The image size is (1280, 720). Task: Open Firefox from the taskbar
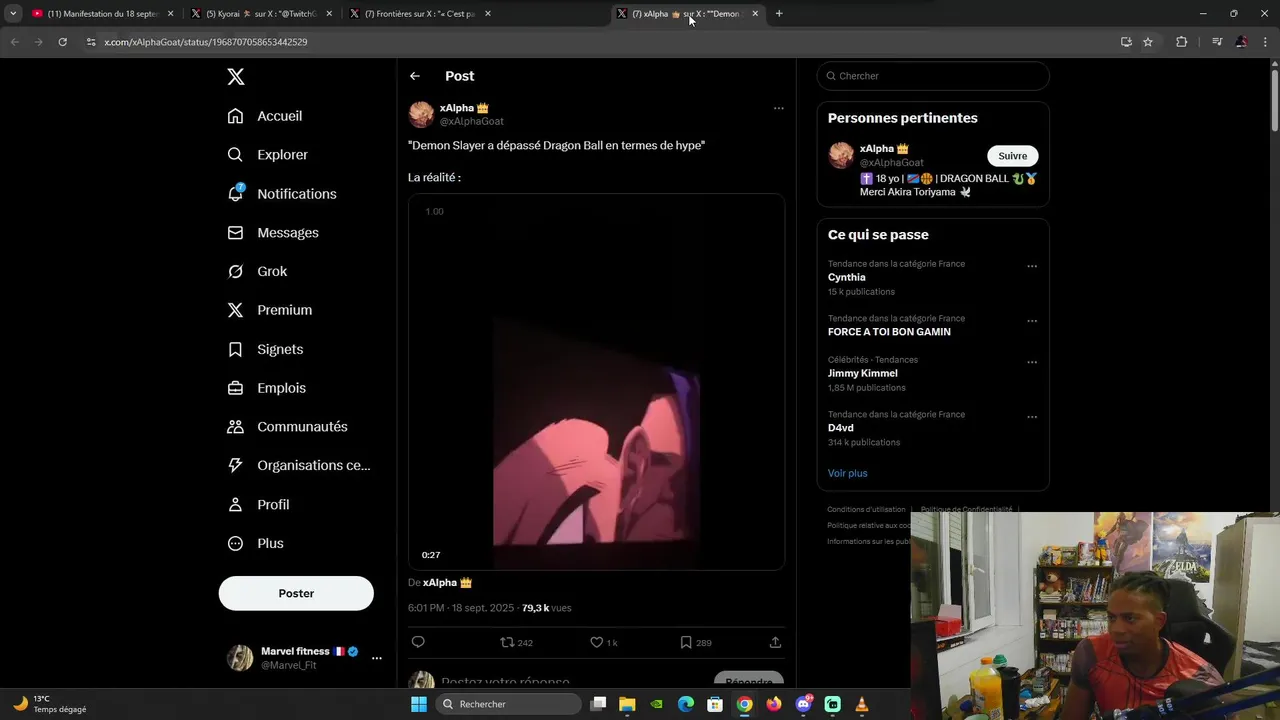click(x=774, y=704)
